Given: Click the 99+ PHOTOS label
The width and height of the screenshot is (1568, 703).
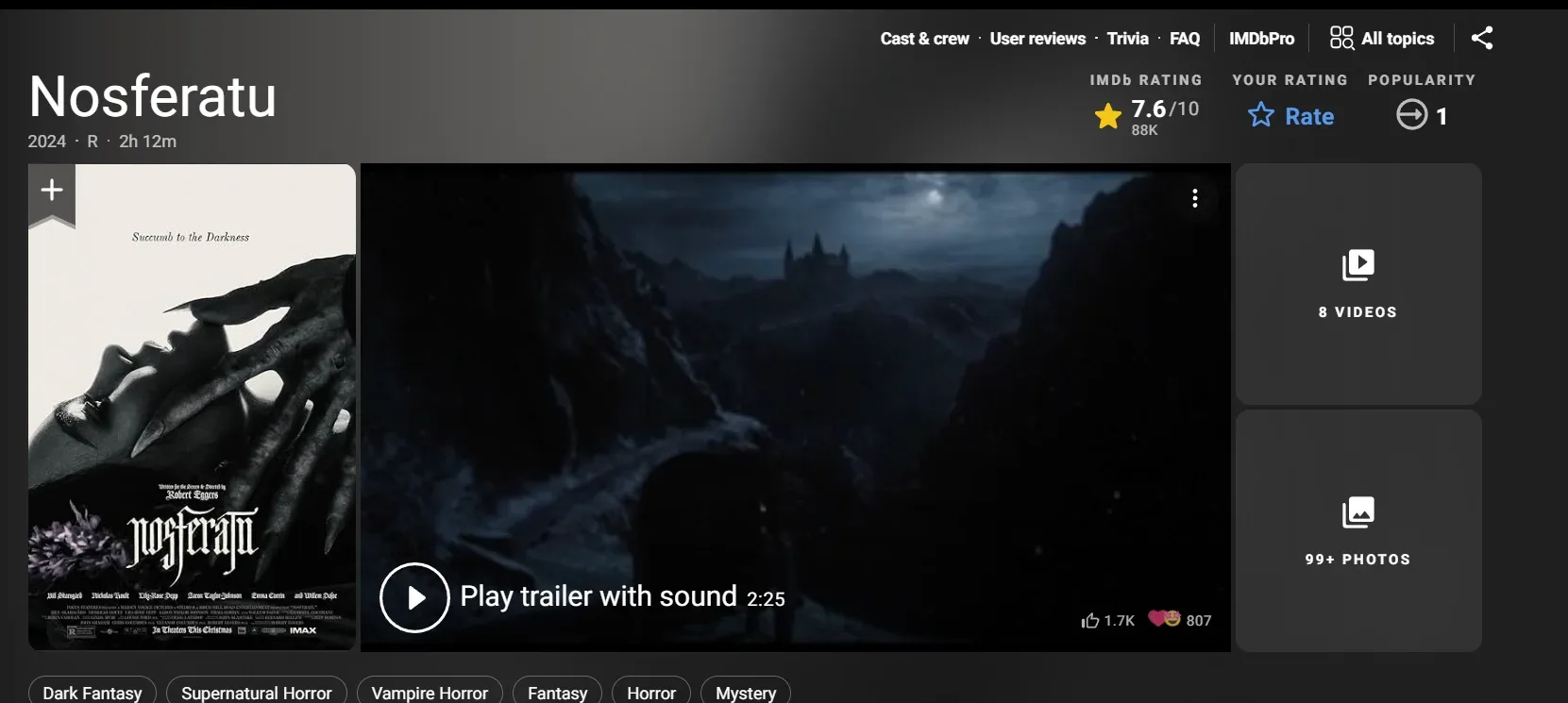Looking at the screenshot, I should (1358, 560).
